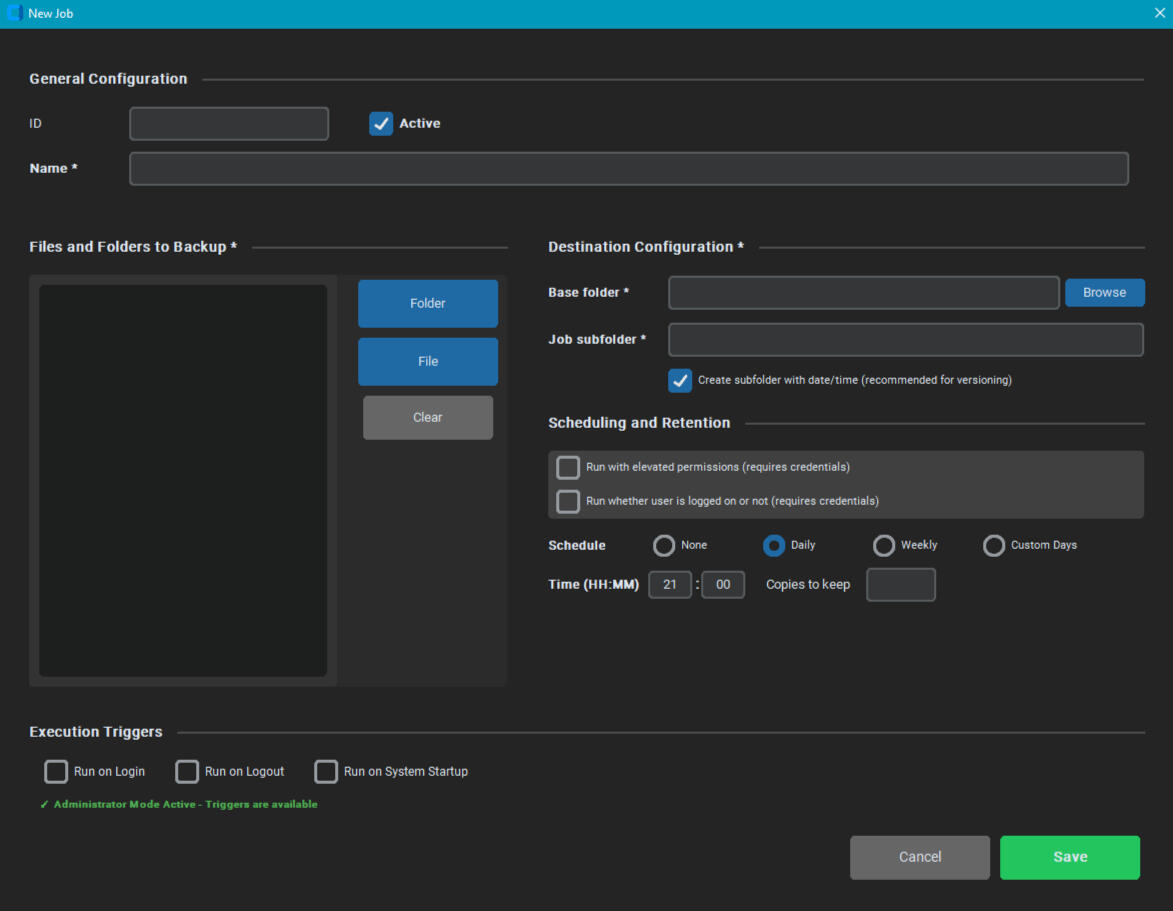Screen dimensions: 1173x911
Task: Select the None schedule option
Action: (664, 546)
